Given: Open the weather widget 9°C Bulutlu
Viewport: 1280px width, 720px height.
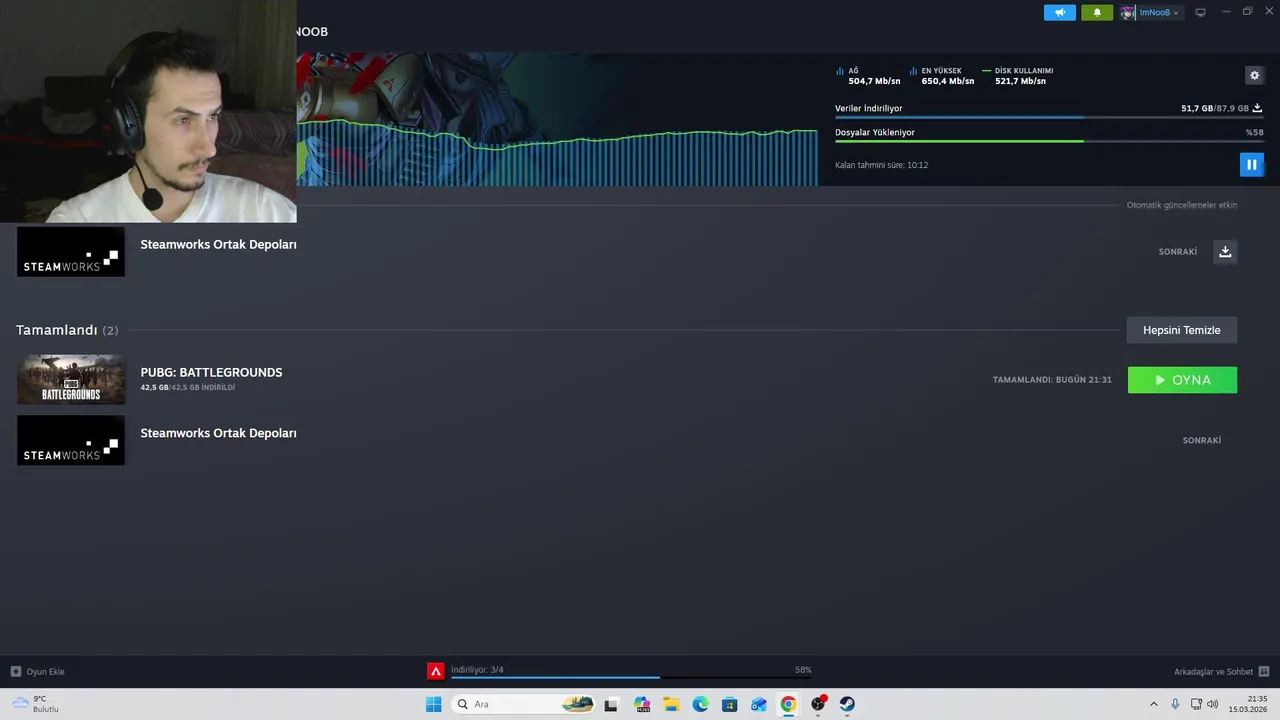Looking at the screenshot, I should (x=36, y=704).
